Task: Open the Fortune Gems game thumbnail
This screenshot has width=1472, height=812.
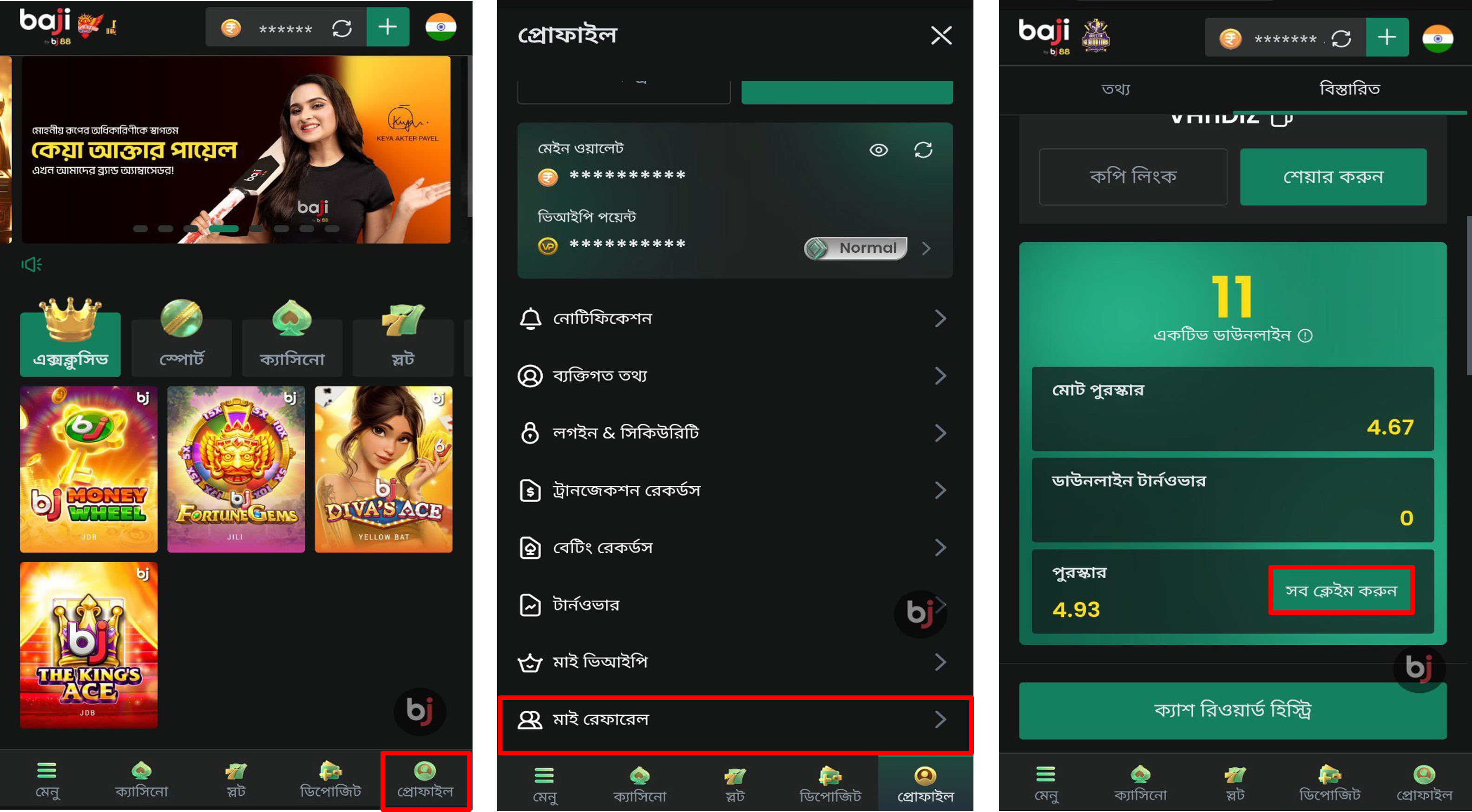Action: (x=236, y=469)
